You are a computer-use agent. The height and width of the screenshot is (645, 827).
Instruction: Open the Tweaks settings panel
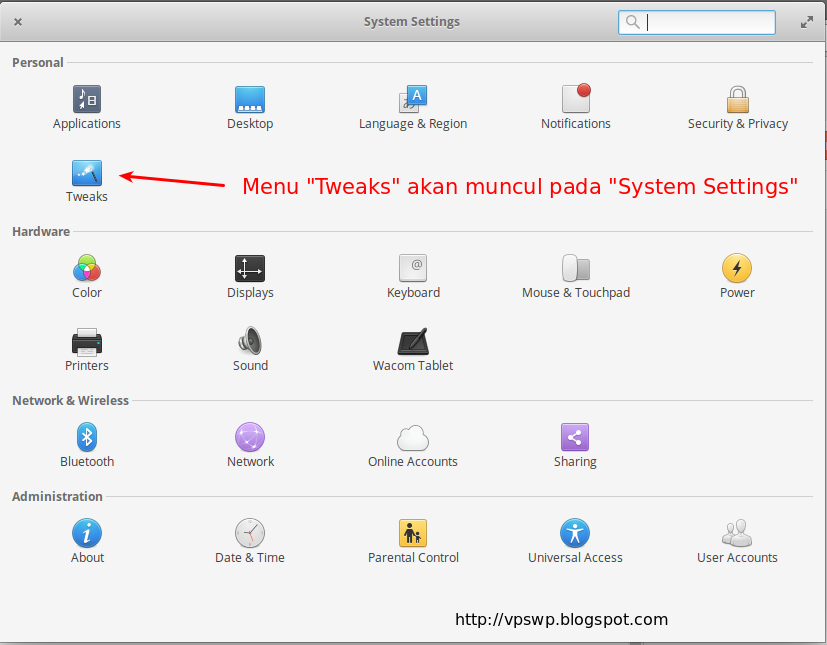tap(87, 181)
